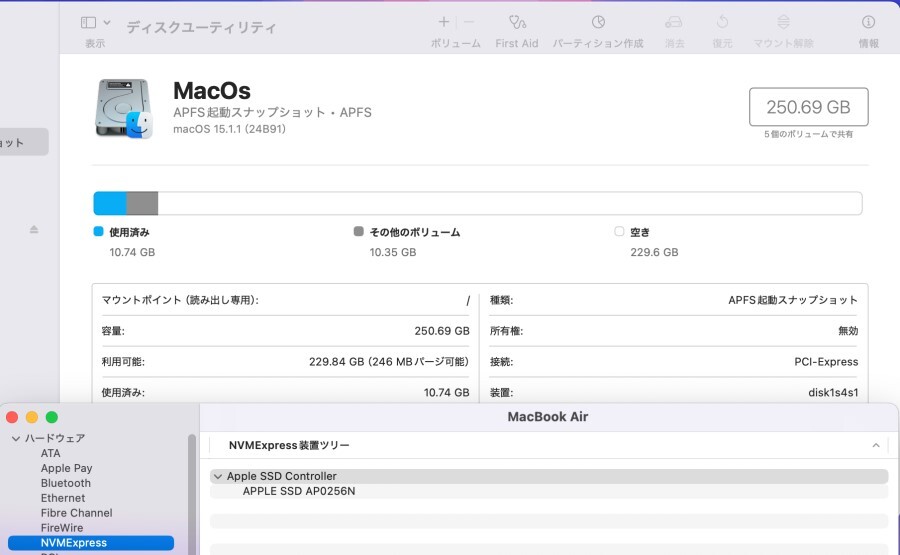
Task: Click the 10.74 GB used value in table
Action: tap(447, 393)
